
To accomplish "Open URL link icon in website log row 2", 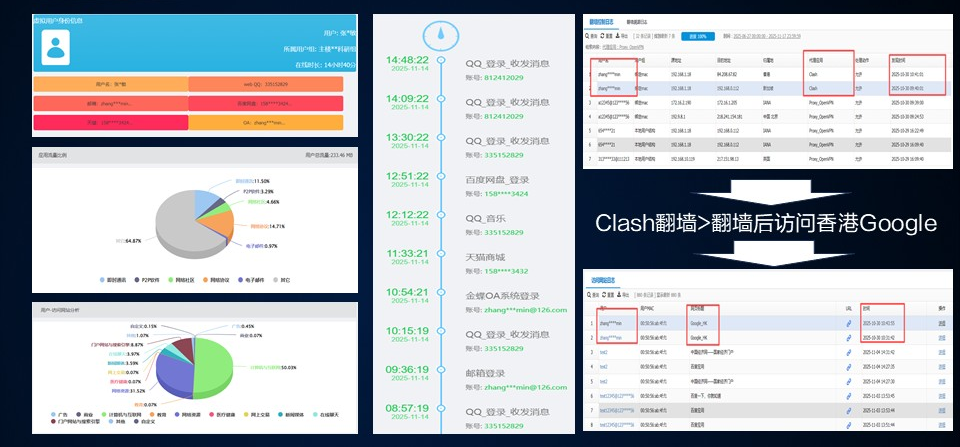I will pos(849,337).
